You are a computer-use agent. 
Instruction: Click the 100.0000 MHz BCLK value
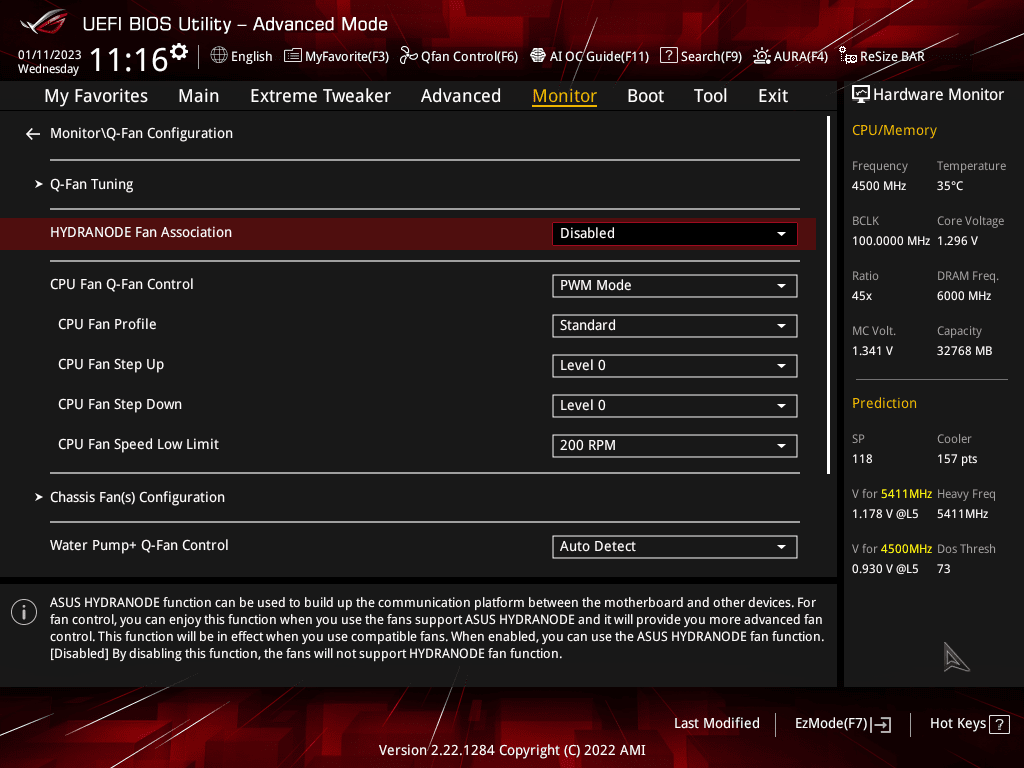coord(891,241)
